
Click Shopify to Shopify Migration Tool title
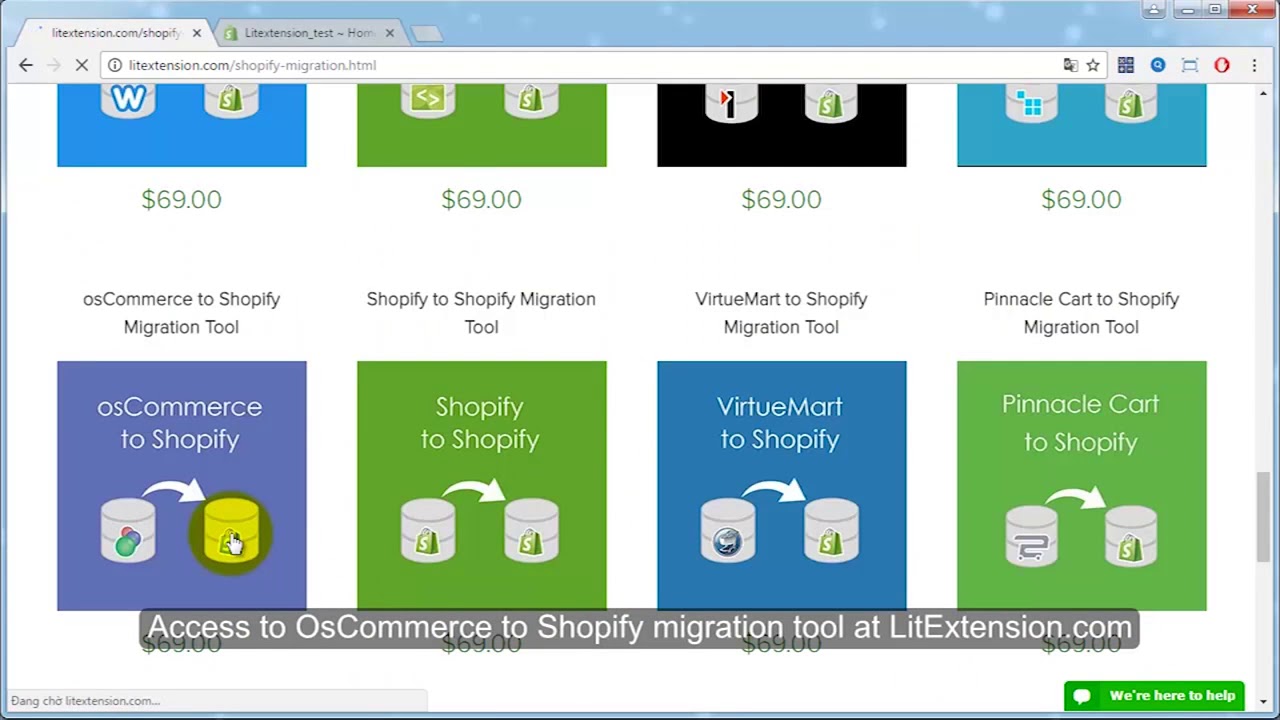[x=481, y=313]
